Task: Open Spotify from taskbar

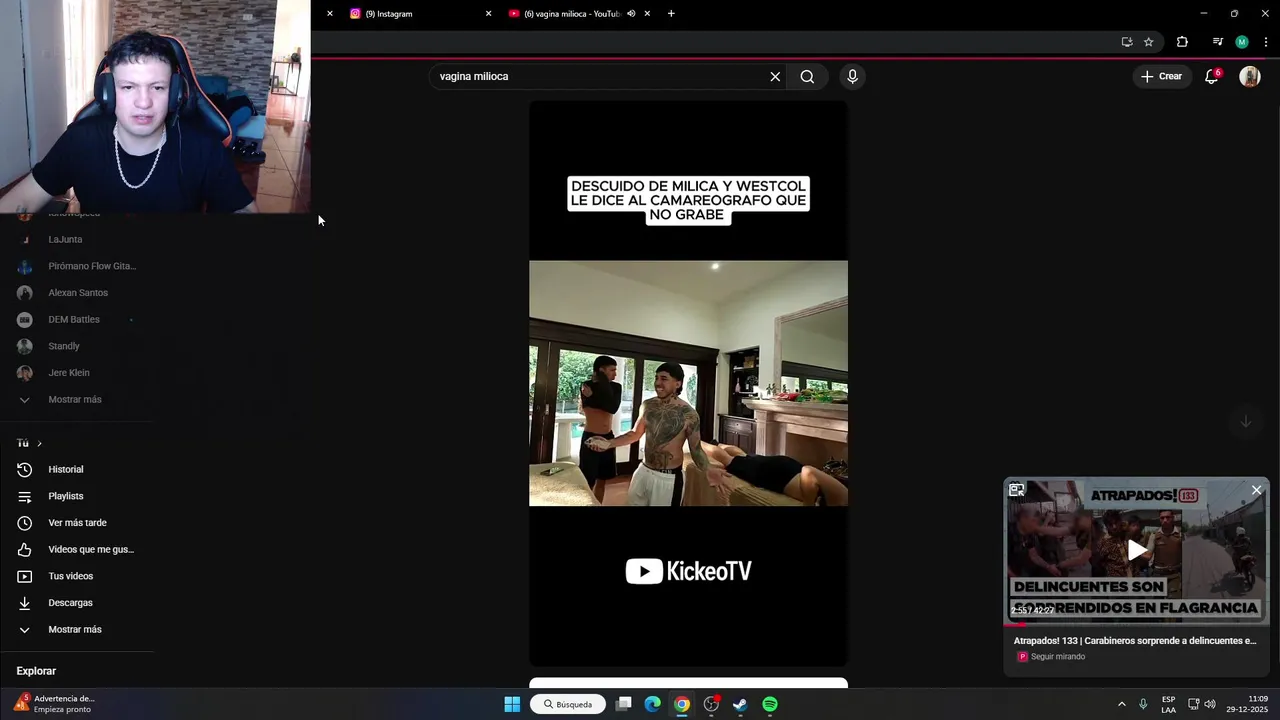Action: (x=770, y=704)
